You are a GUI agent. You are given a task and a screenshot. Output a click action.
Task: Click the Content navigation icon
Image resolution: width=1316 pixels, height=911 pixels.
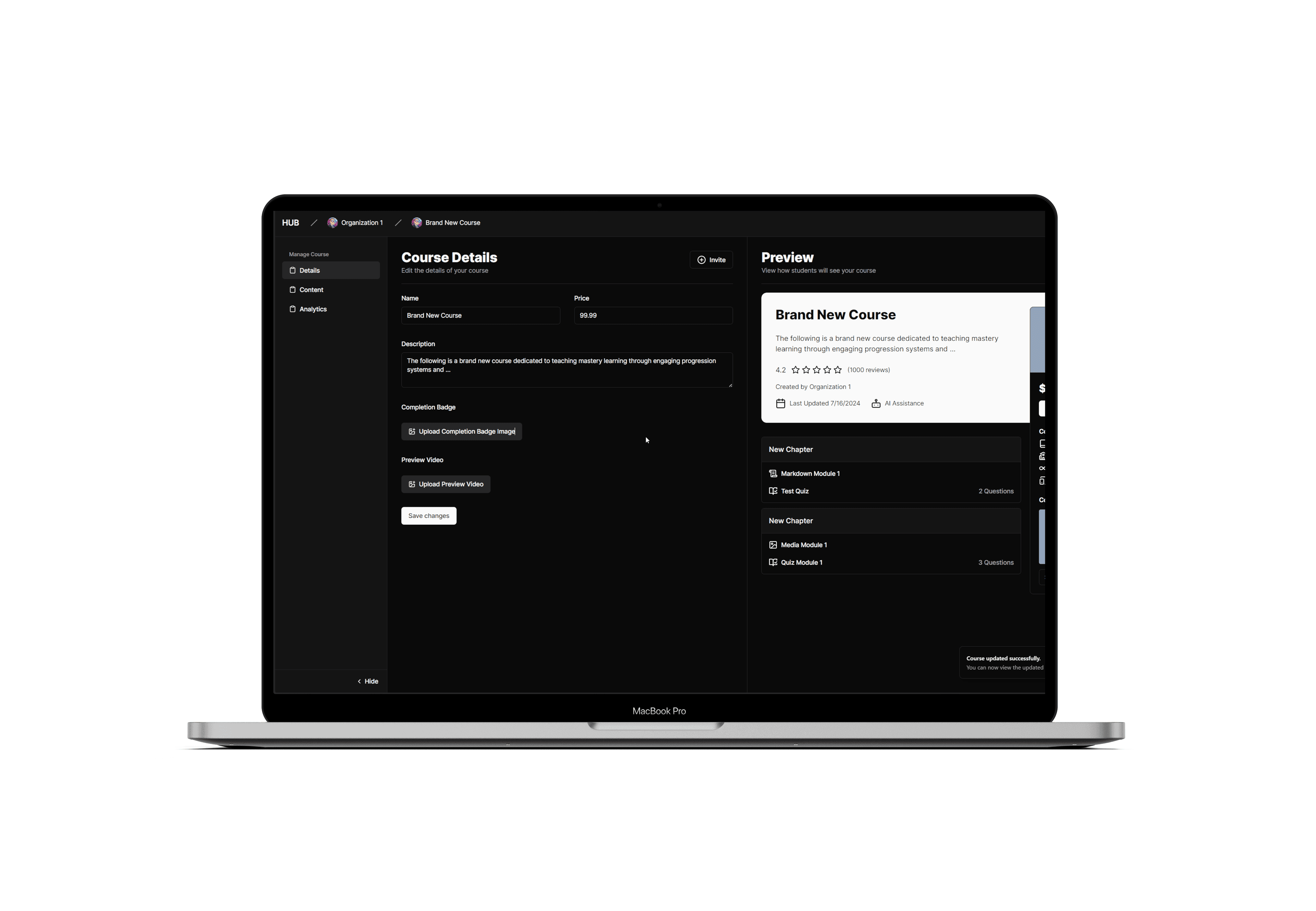click(x=293, y=290)
